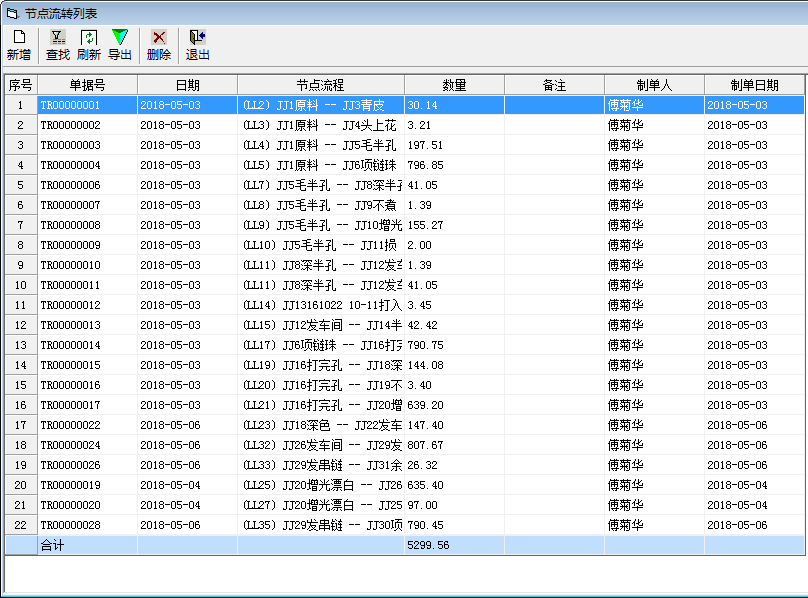Viewport: 808px width, 598px height.
Task: Refresh the list with 刷新 icon
Action: (89, 45)
